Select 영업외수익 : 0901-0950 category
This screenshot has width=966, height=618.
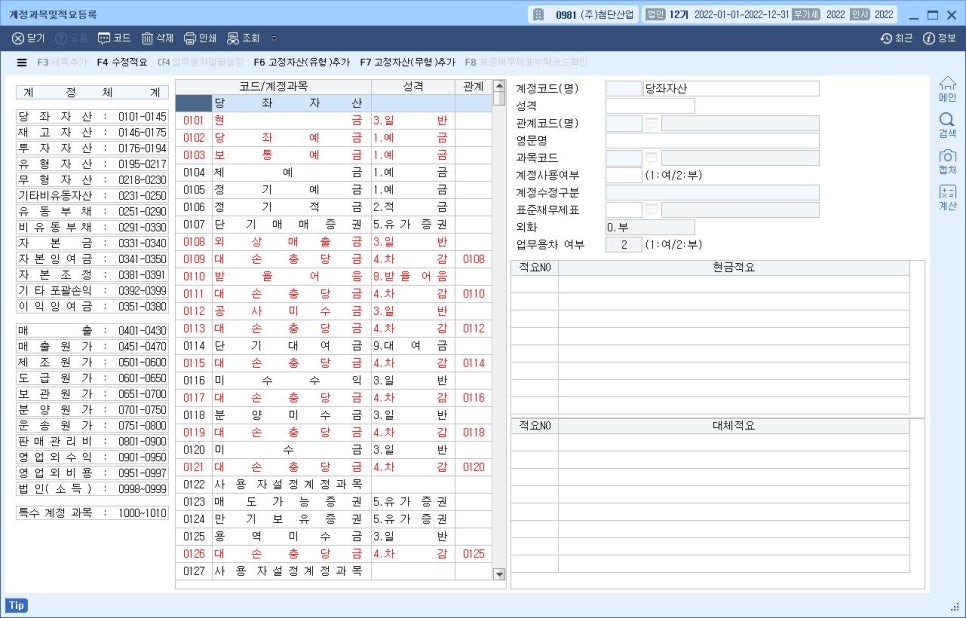[x=92, y=457]
